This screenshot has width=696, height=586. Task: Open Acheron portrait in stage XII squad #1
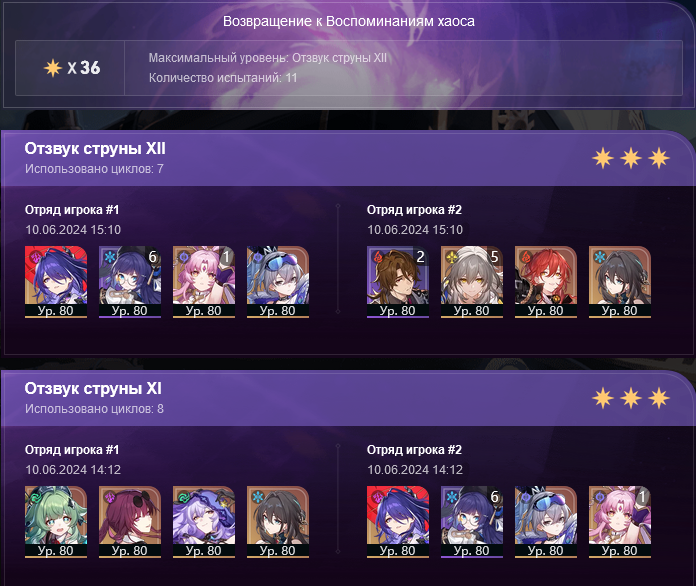[x=56, y=282]
